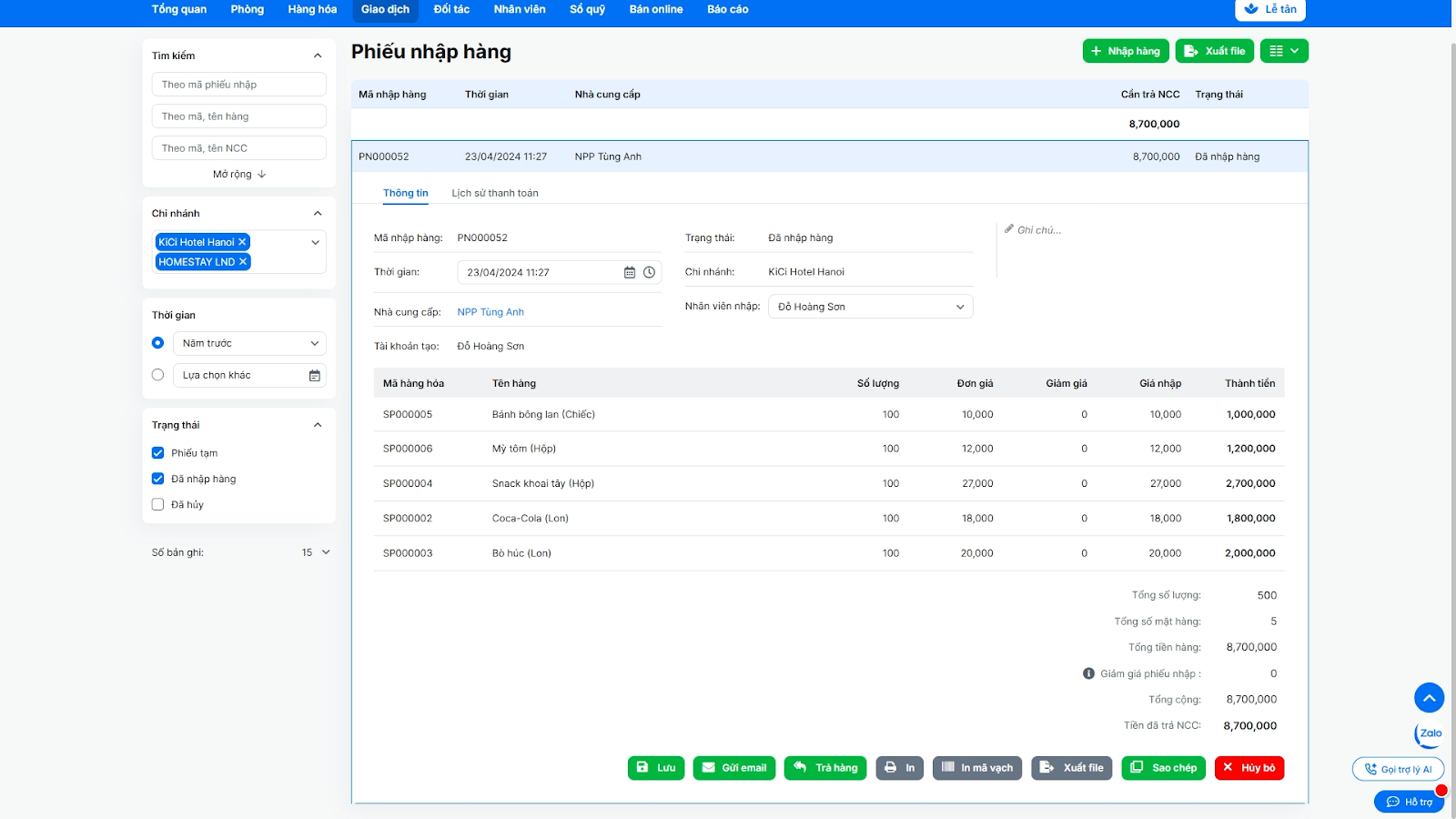Screen dimensions: 1456x819
Task: Select the Năm trước radio button
Action: pyautogui.click(x=157, y=343)
